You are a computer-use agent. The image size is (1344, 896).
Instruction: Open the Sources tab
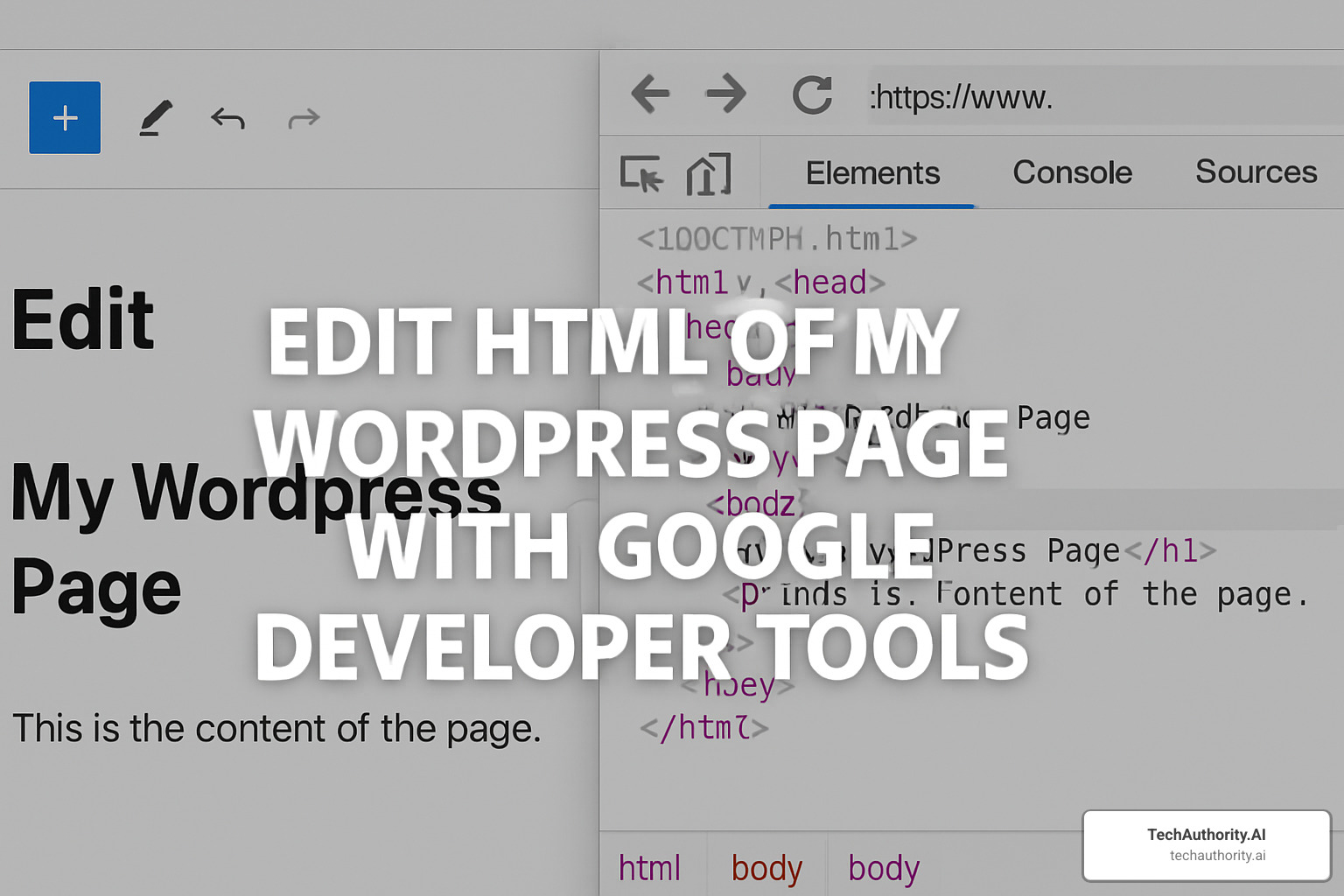click(x=1256, y=171)
